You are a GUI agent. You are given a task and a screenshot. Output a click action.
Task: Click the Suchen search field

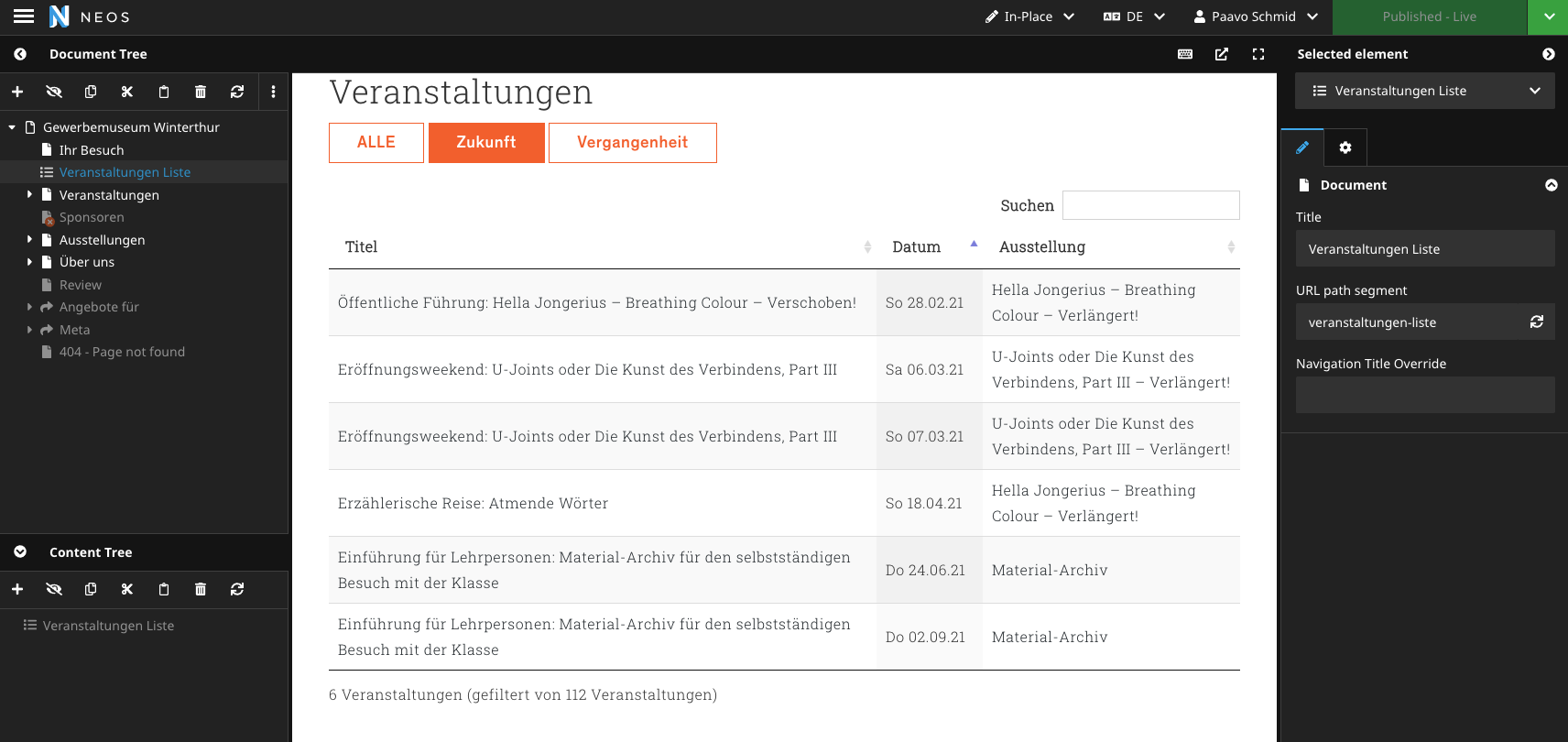(1151, 205)
